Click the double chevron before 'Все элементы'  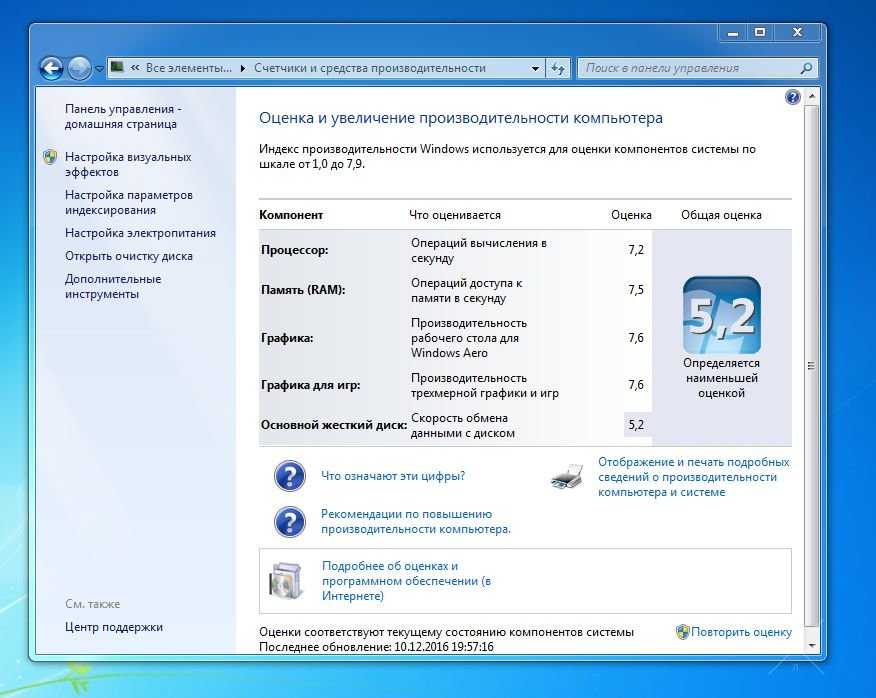tap(135, 68)
